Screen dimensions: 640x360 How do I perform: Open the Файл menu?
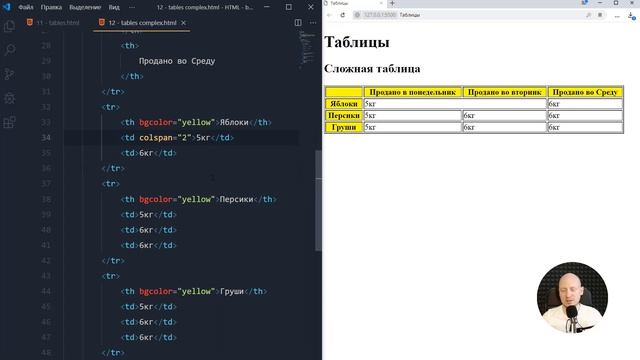click(x=26, y=7)
